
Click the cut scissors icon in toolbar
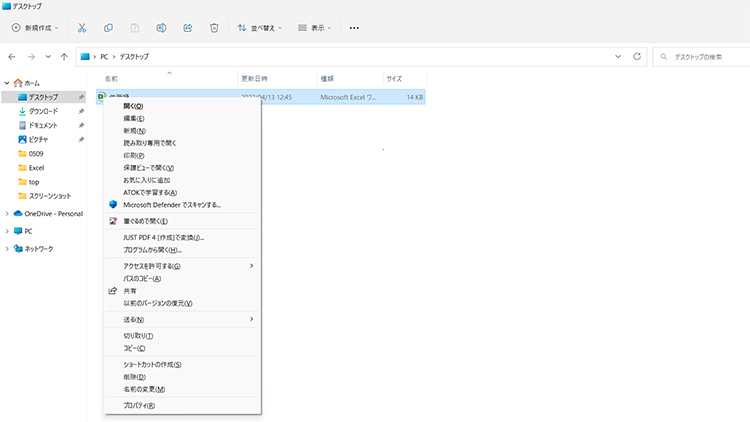(82, 28)
